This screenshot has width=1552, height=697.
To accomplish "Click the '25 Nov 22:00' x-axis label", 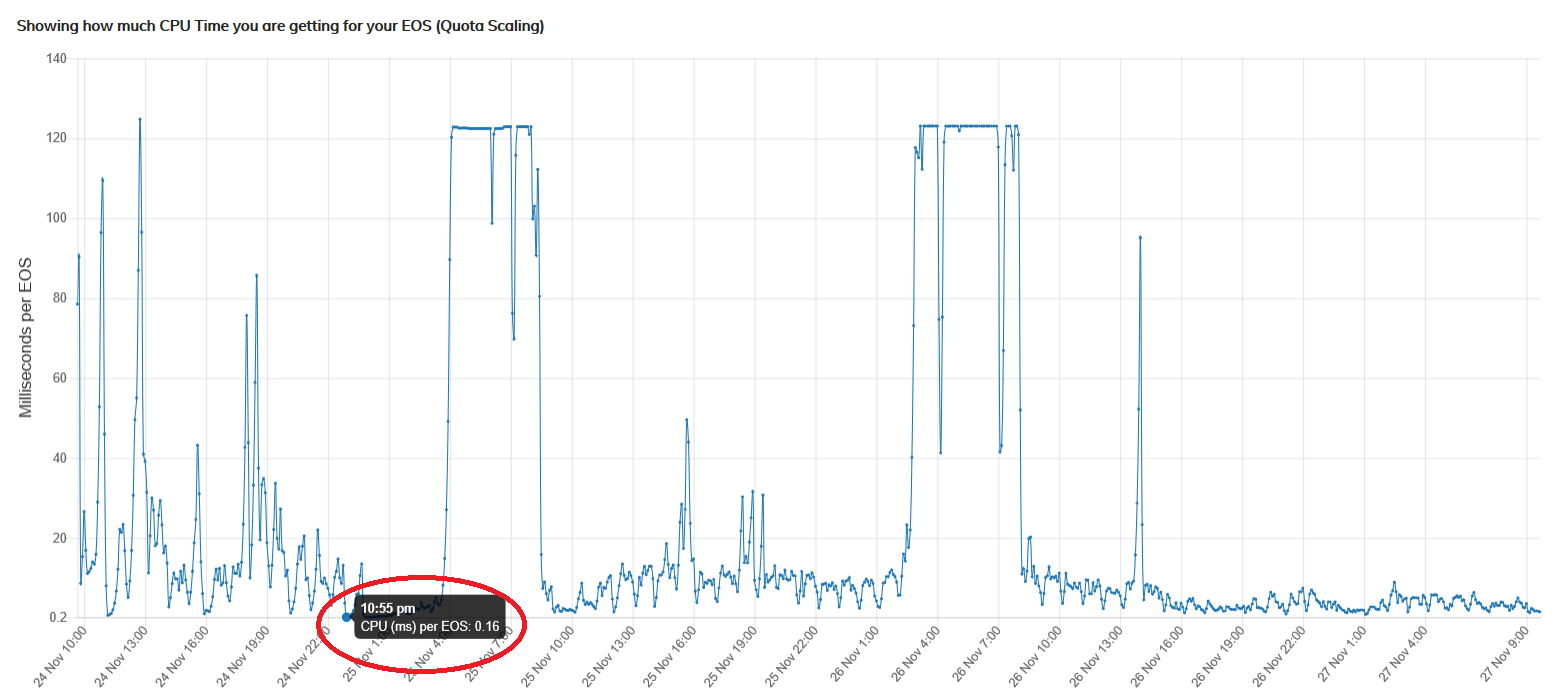I will 794,656.
